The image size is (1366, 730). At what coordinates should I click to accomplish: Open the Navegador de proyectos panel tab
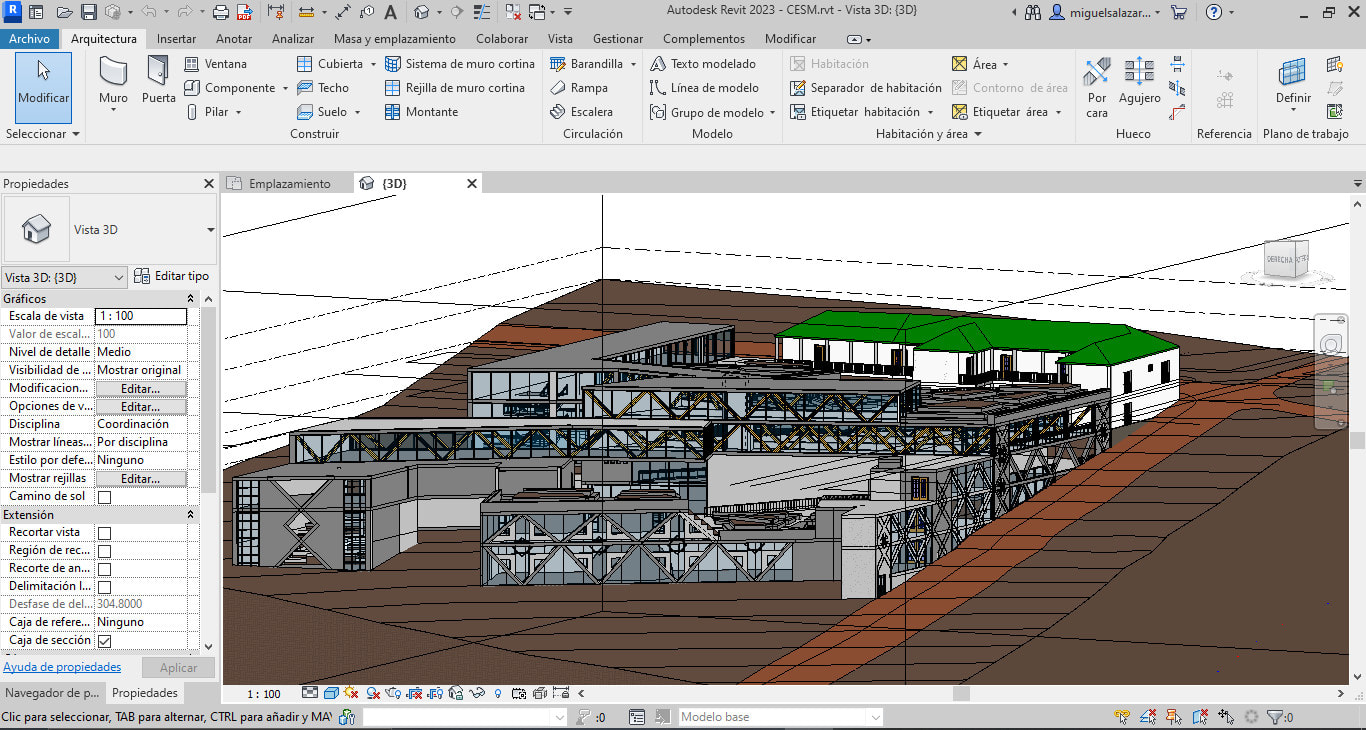point(51,693)
